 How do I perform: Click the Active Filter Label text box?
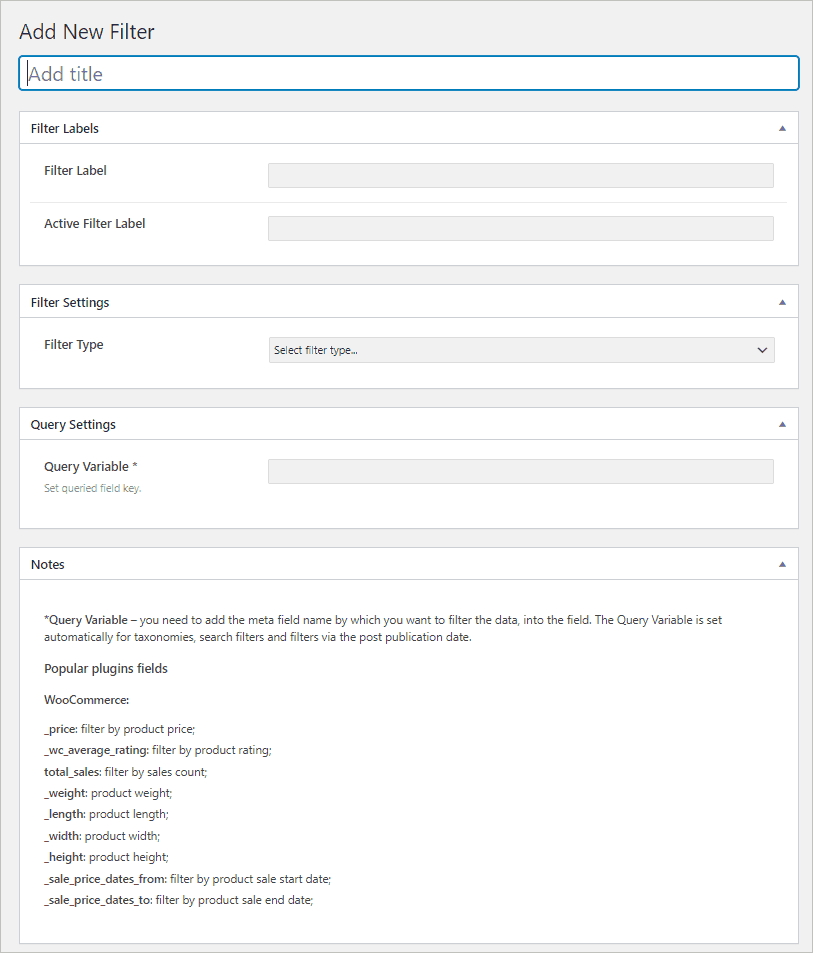tap(520, 228)
